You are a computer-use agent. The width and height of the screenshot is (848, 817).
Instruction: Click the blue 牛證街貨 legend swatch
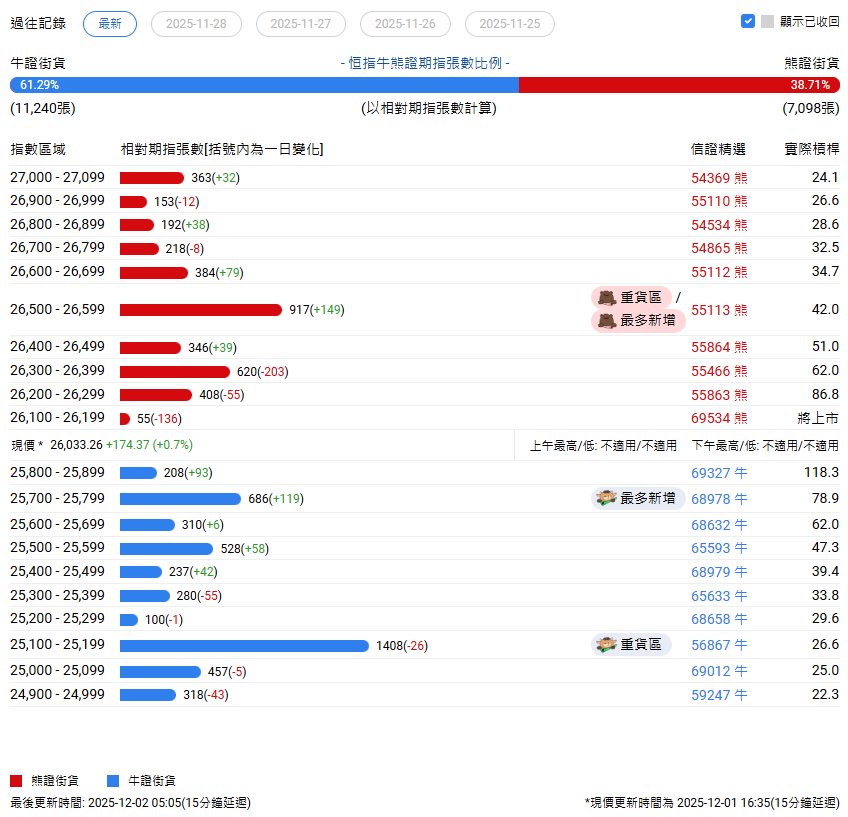point(113,781)
